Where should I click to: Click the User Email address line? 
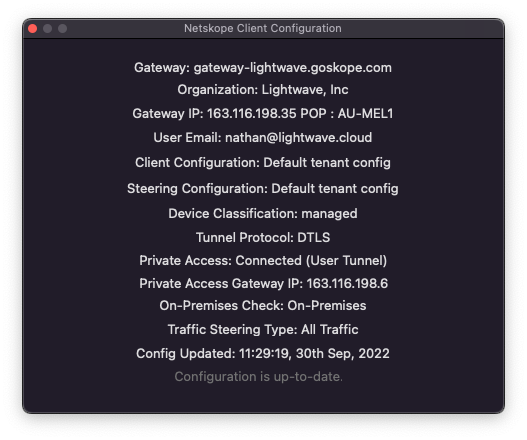point(263,137)
